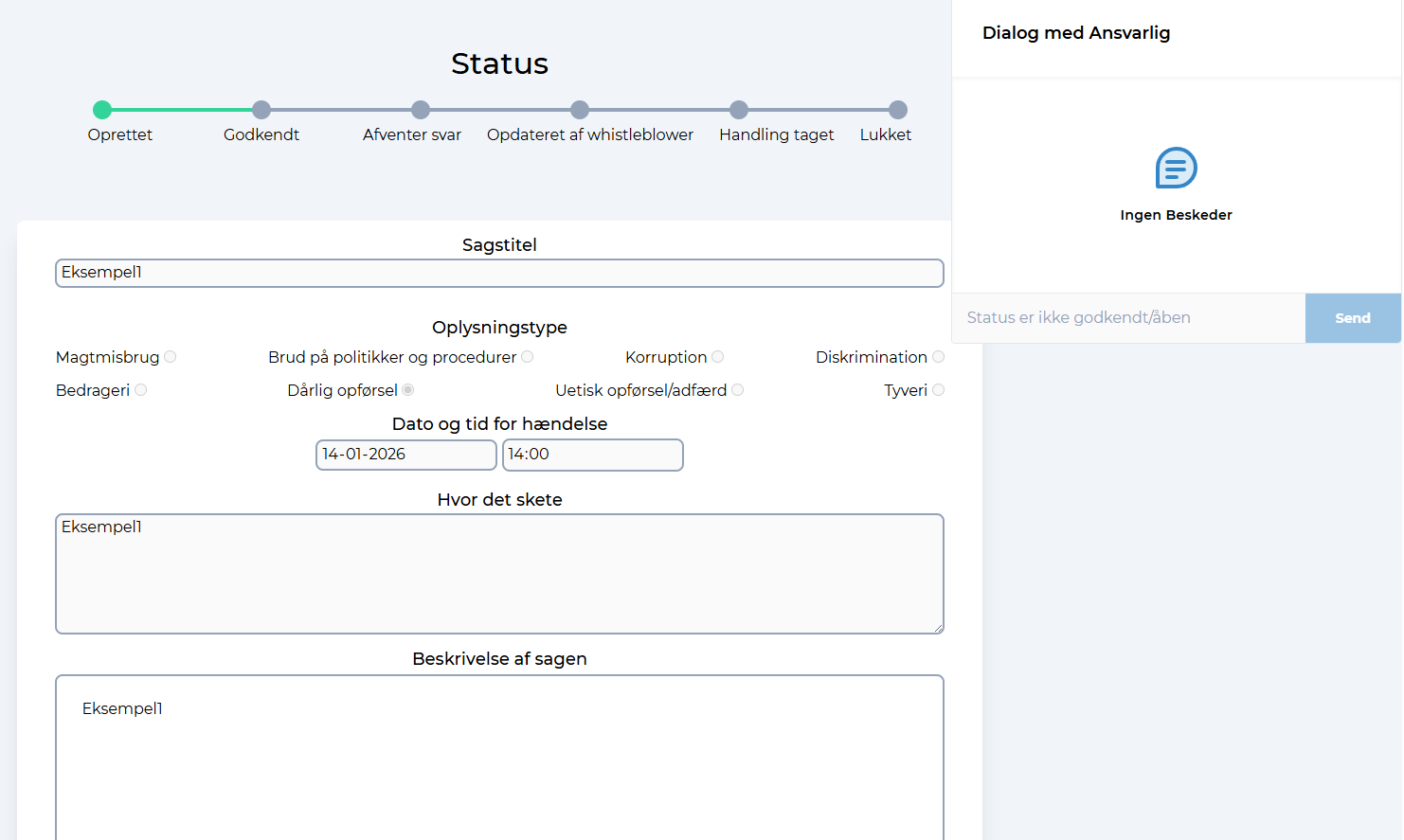The width and height of the screenshot is (1404, 840).
Task: Open the date field showing 14-01-2026
Action: click(405, 455)
